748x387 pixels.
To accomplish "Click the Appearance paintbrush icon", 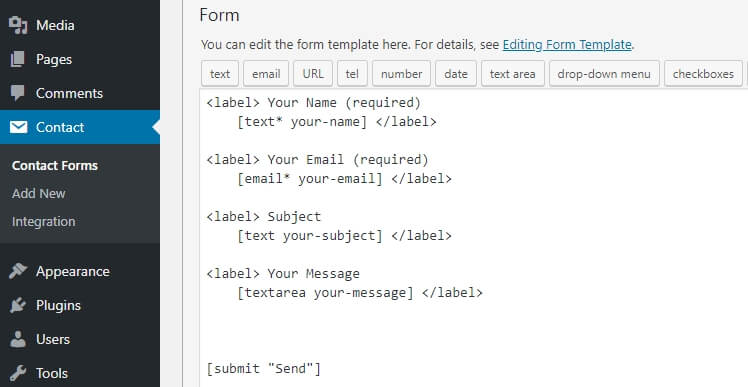I will 18,271.
